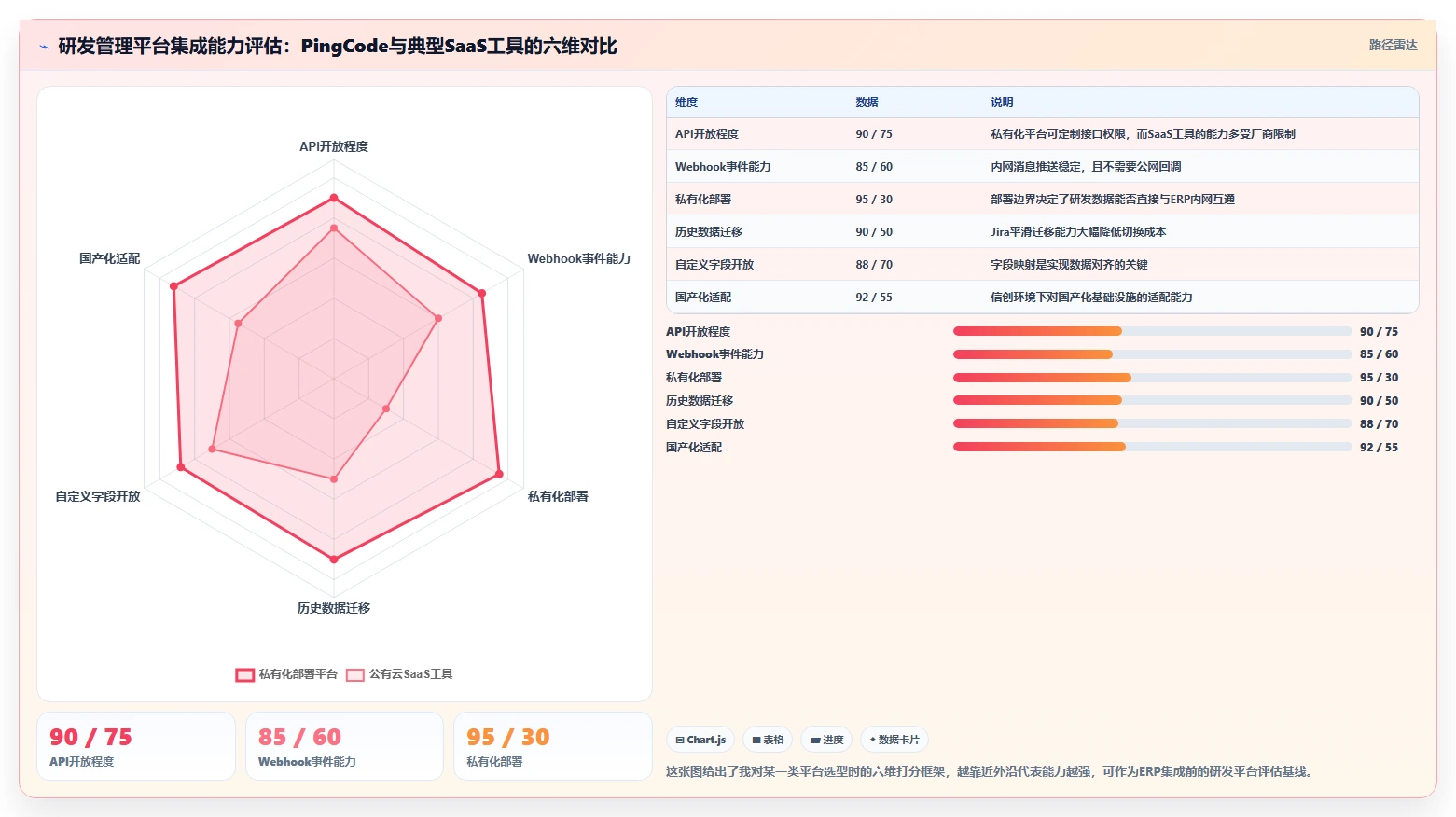
Task: Open the 90 / 75 API开放程度 data card
Action: pyautogui.click(x=136, y=746)
